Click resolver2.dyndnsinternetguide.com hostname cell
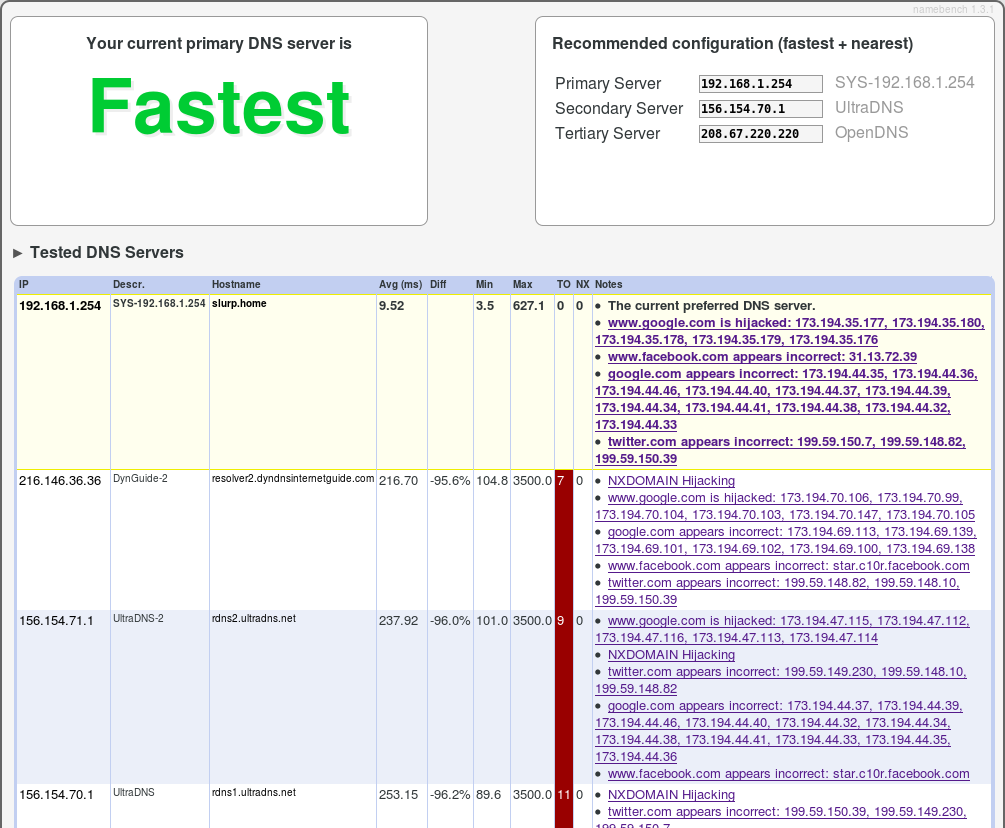 [x=293, y=479]
